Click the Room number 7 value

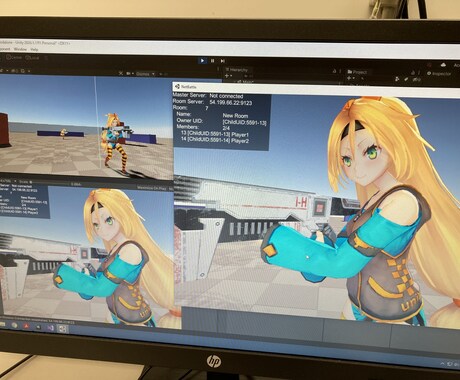(207, 108)
